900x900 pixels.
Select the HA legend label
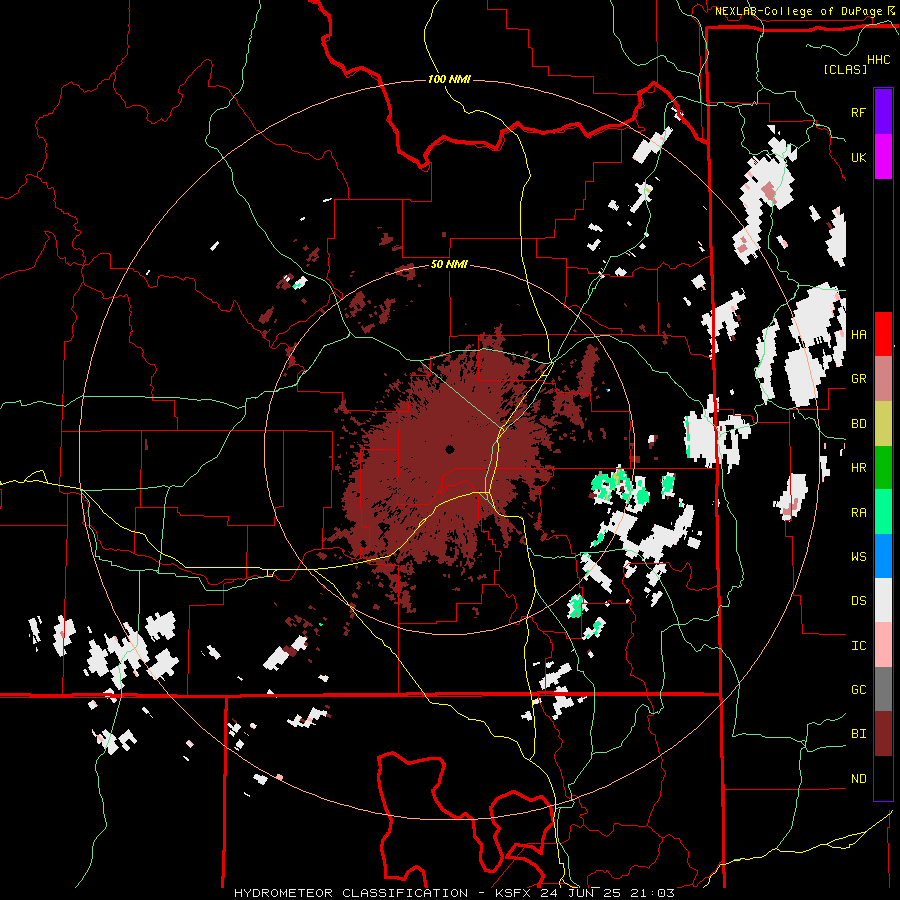click(858, 335)
